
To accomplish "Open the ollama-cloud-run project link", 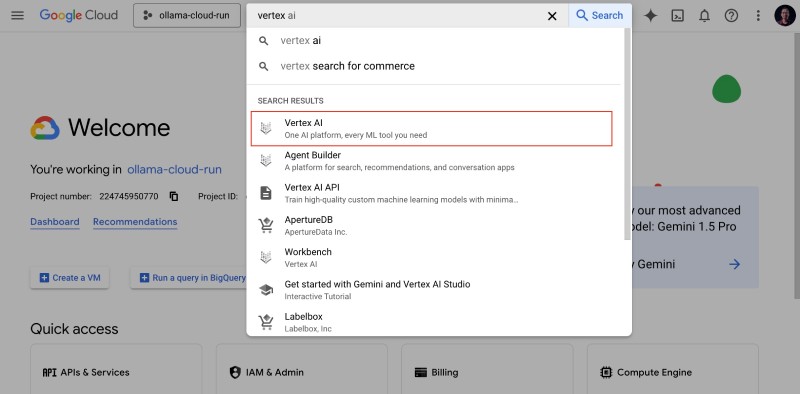I will 174,169.
